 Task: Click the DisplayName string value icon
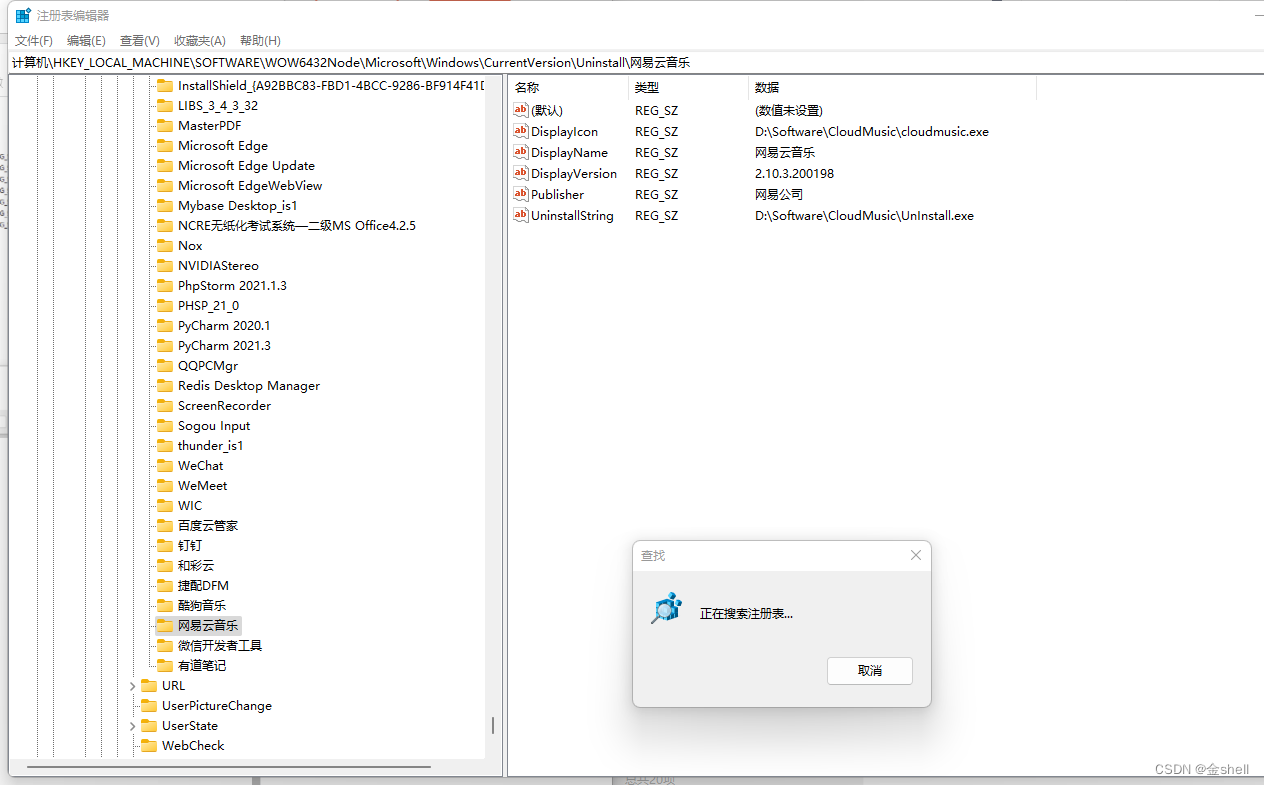(x=521, y=152)
